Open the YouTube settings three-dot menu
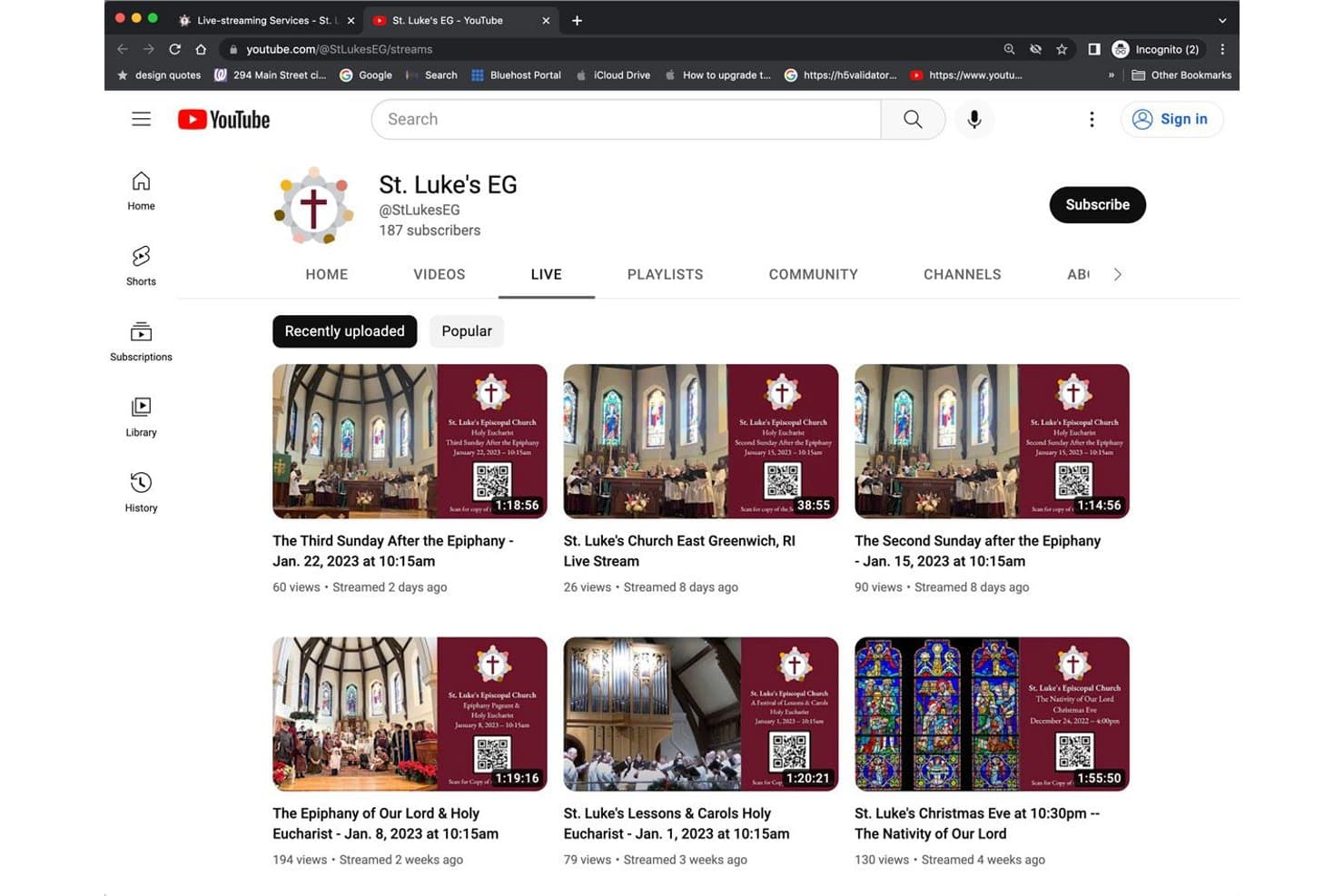1344x896 pixels. 1092,119
